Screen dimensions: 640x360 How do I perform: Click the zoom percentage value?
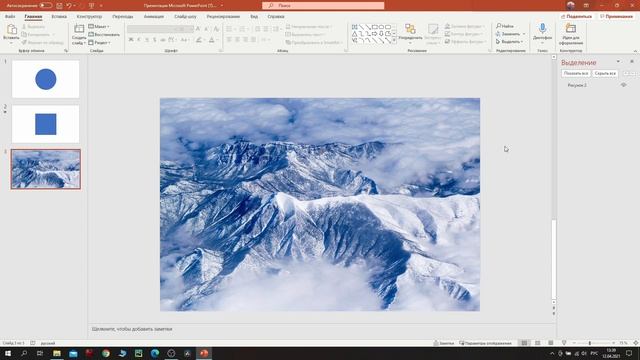tap(623, 343)
